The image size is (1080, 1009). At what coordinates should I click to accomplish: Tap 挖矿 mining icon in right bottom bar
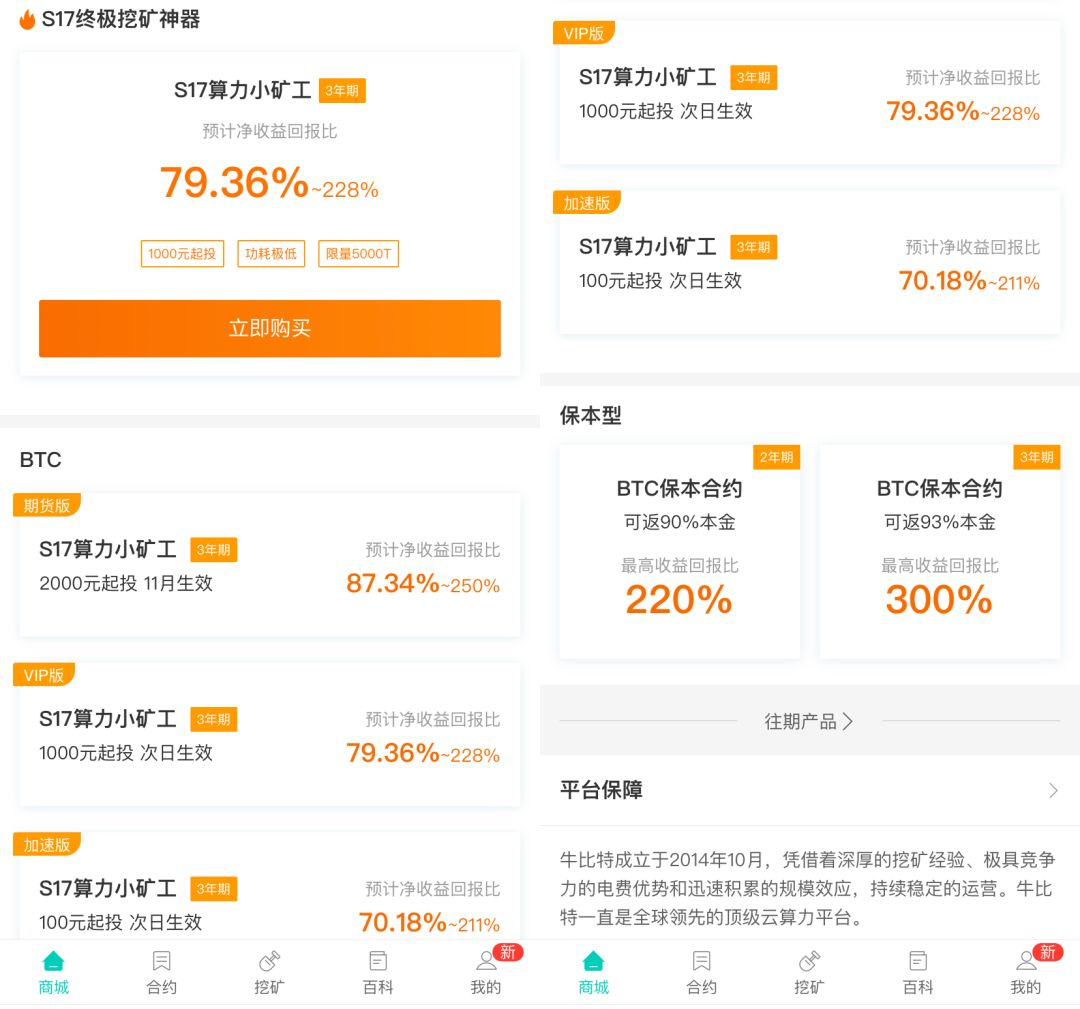coord(809,961)
